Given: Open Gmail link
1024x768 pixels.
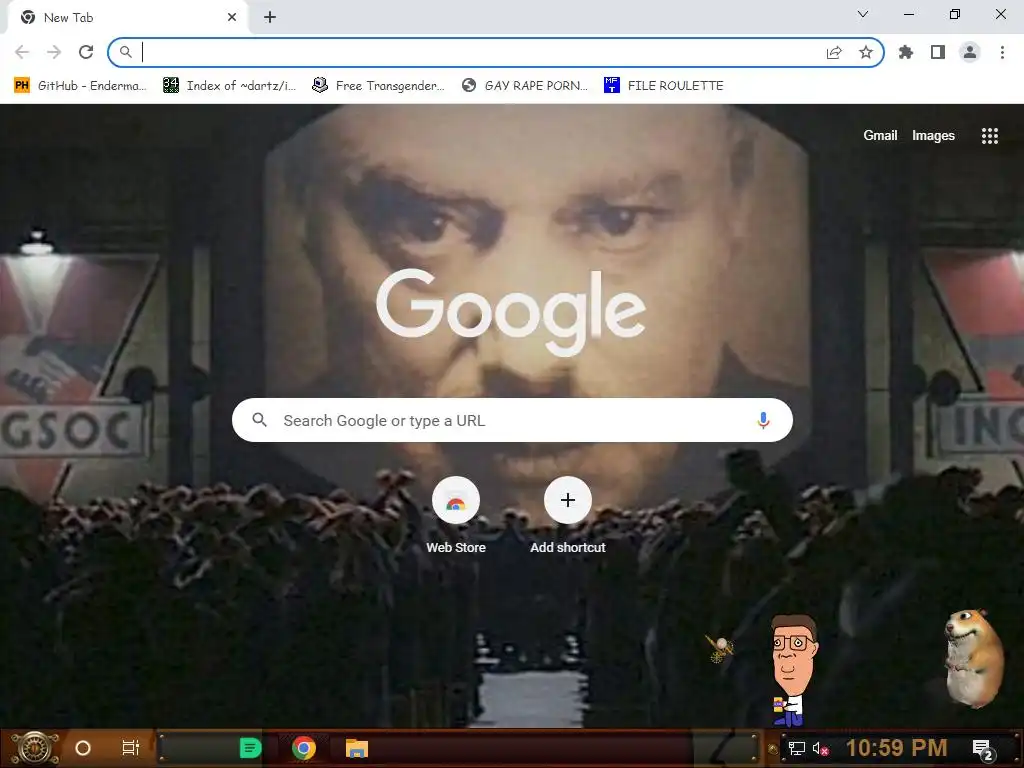Looking at the screenshot, I should point(880,135).
